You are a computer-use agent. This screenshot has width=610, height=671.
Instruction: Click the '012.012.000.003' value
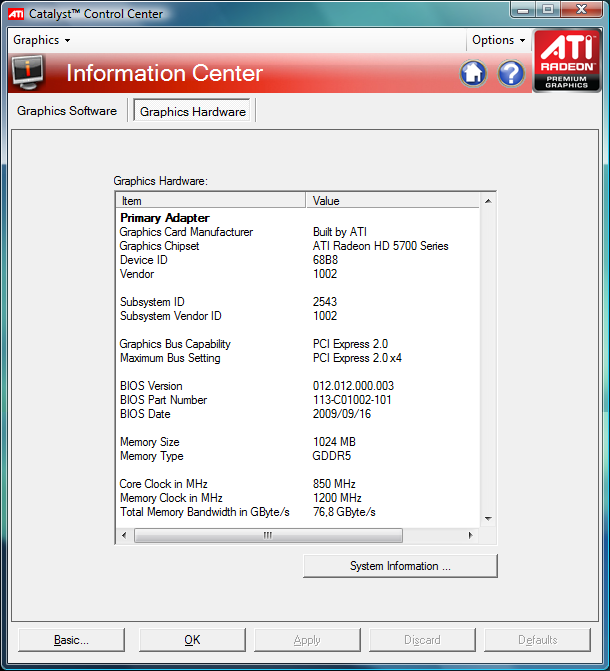(x=353, y=386)
